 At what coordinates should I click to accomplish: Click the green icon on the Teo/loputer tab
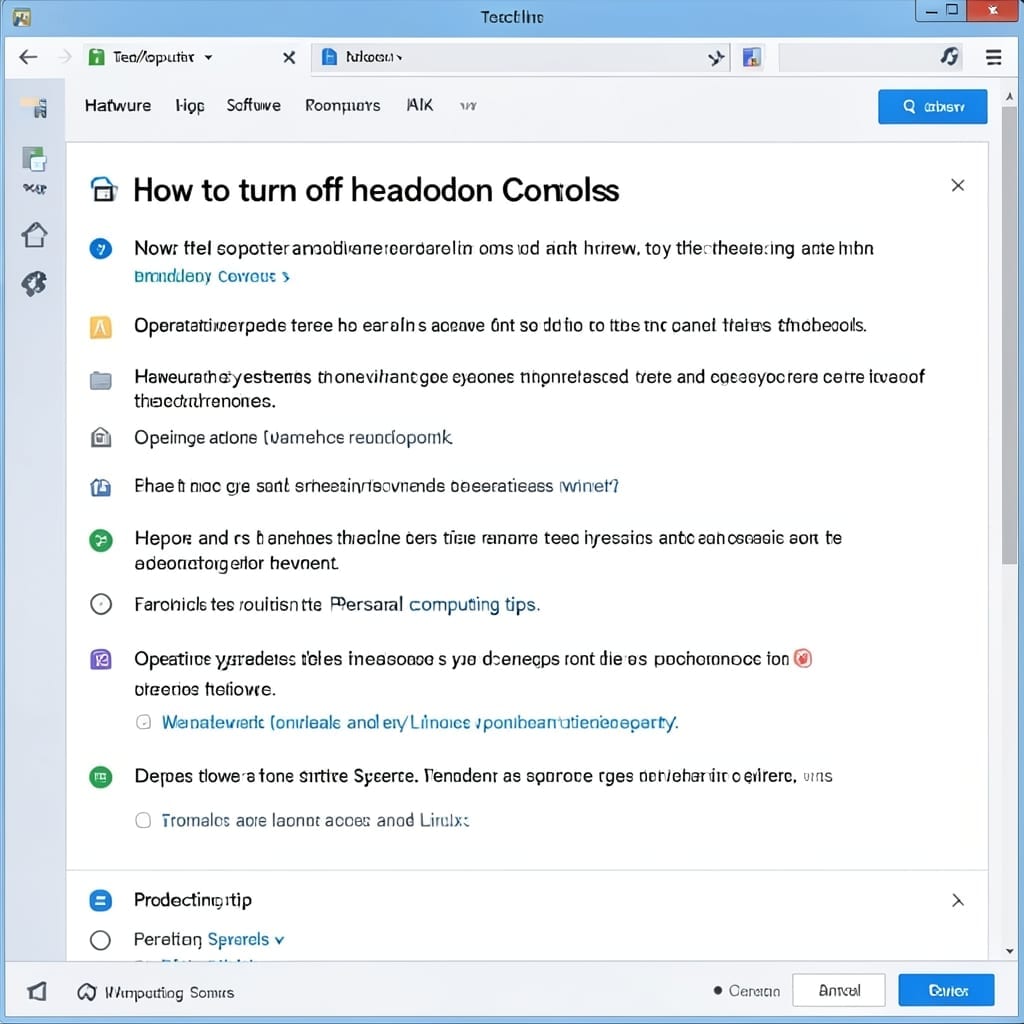click(x=96, y=57)
